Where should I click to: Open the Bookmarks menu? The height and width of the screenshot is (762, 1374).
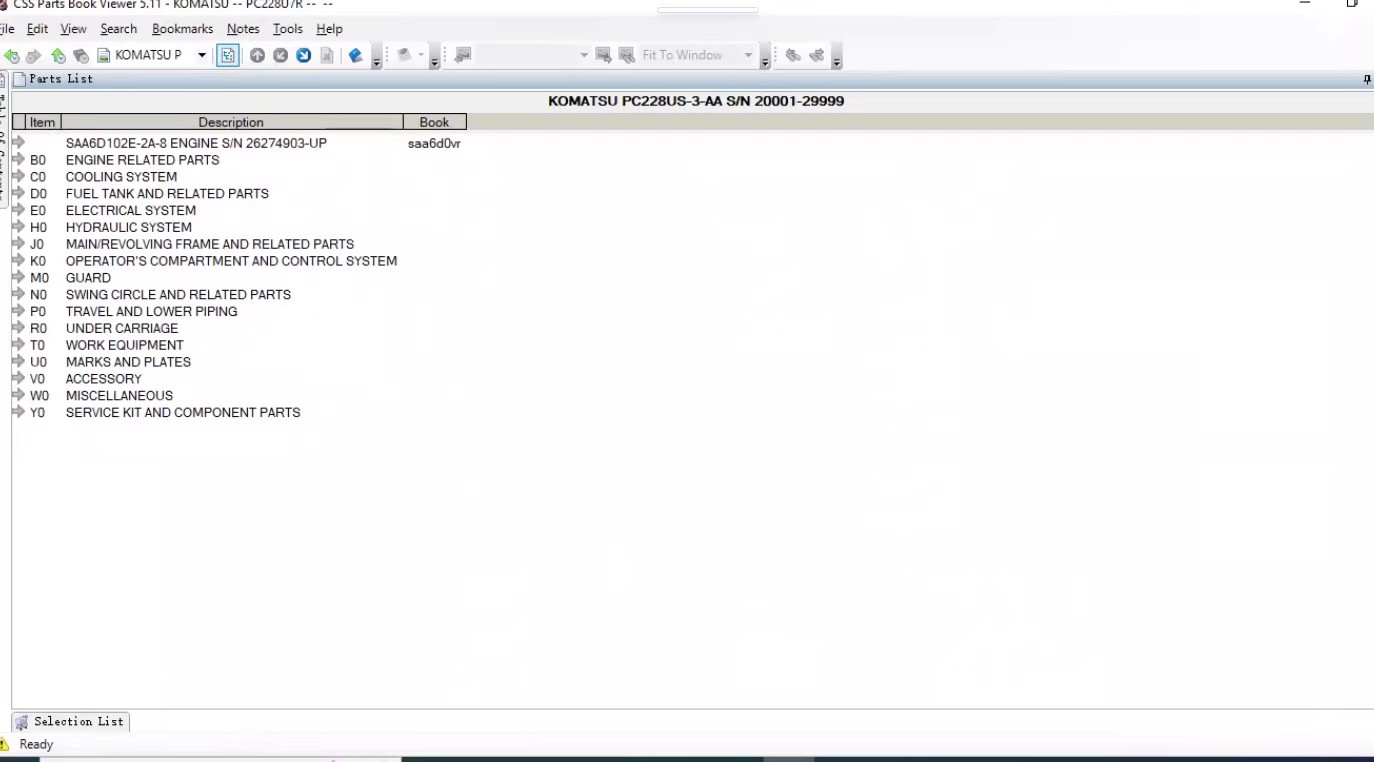182,29
